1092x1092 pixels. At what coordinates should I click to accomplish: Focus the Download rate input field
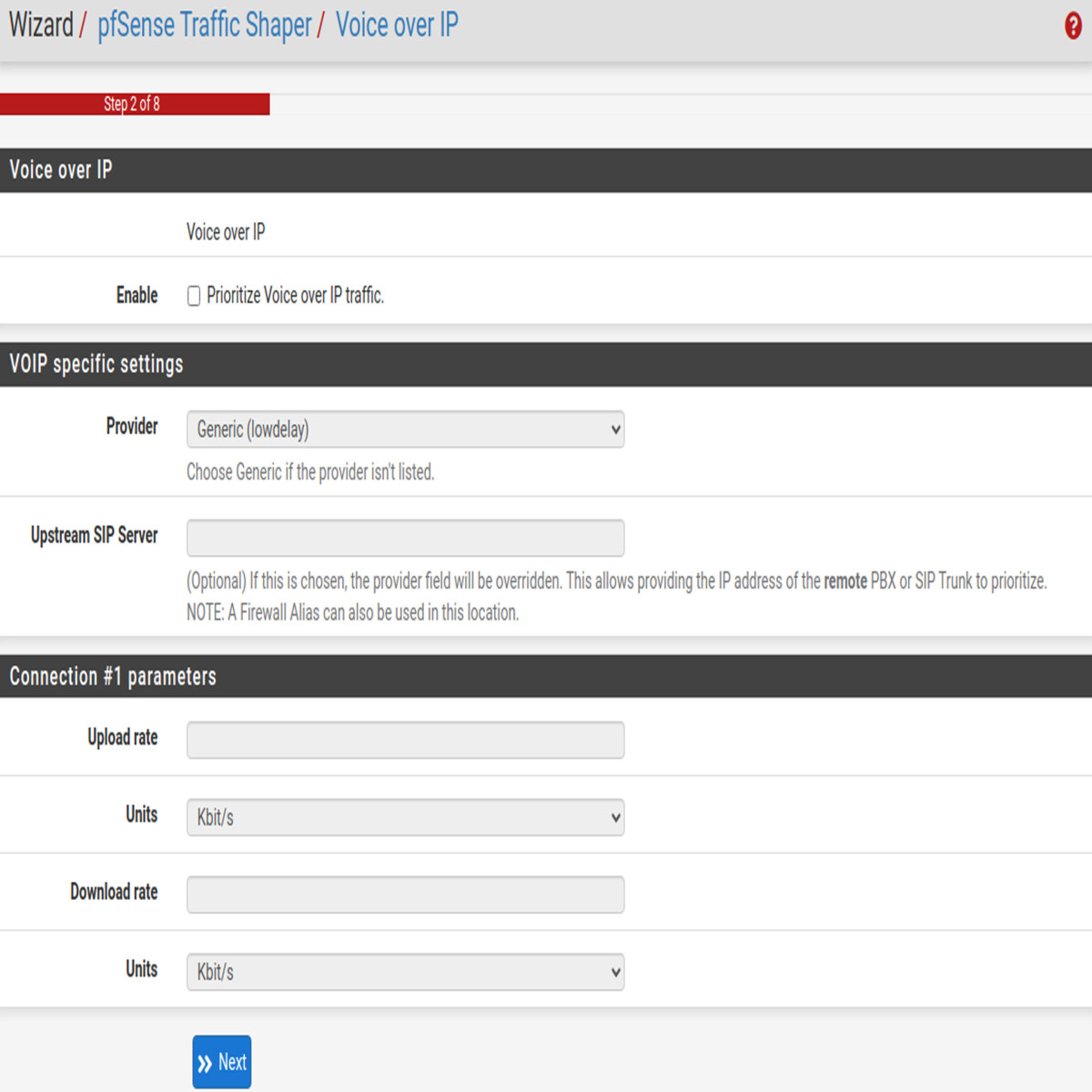405,895
